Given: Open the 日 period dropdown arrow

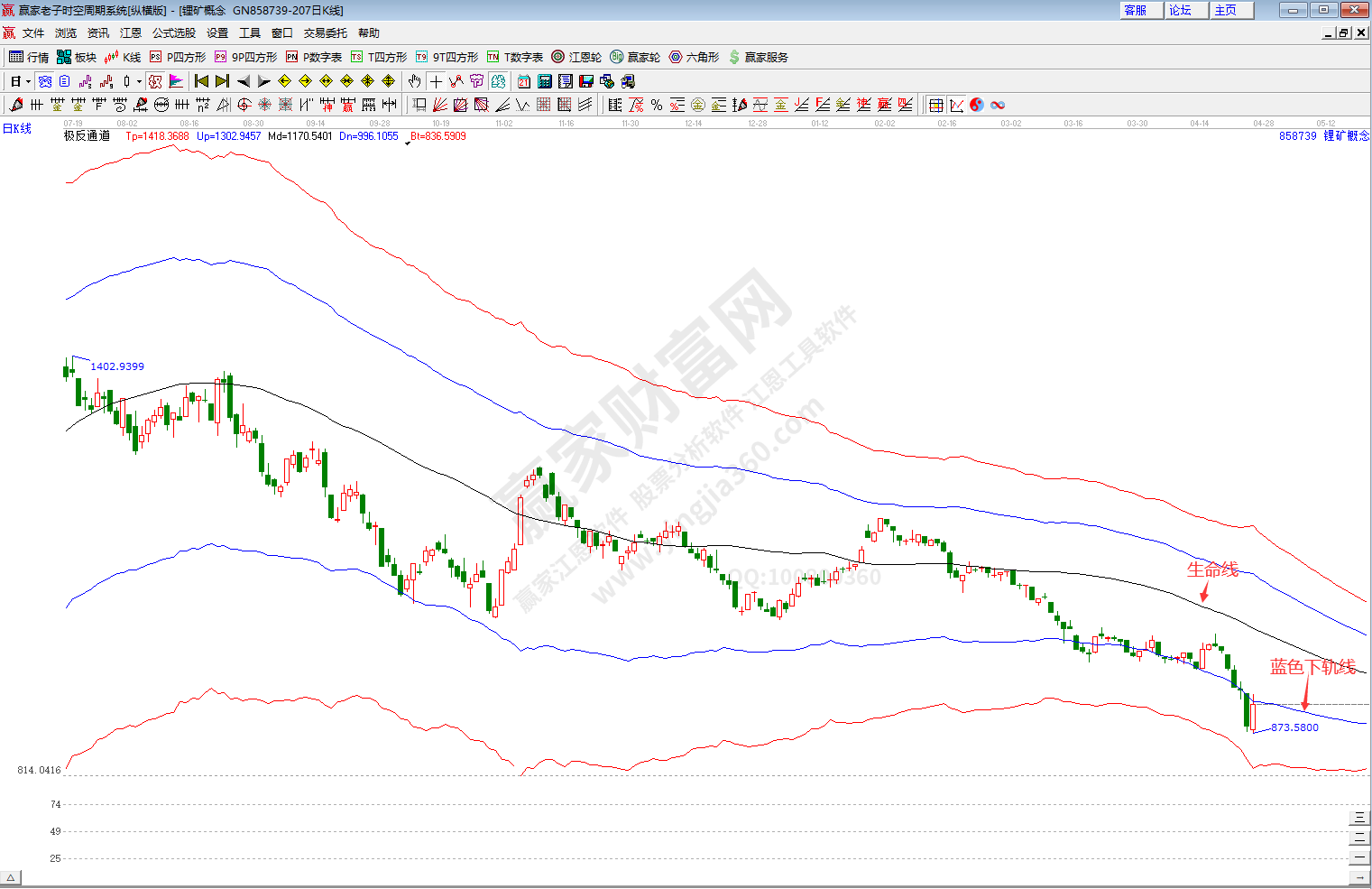Looking at the screenshot, I should click(28, 81).
